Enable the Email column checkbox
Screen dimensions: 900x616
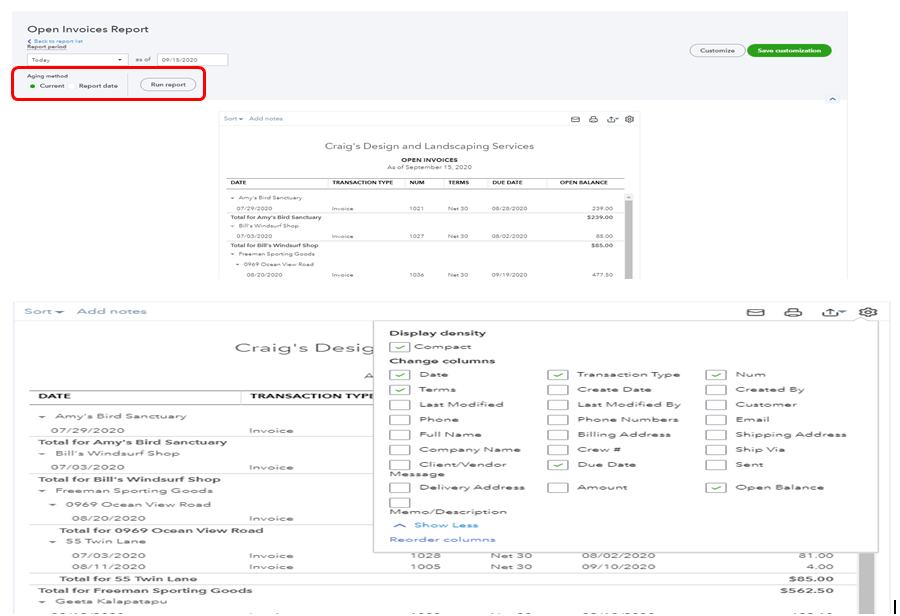[716, 420]
